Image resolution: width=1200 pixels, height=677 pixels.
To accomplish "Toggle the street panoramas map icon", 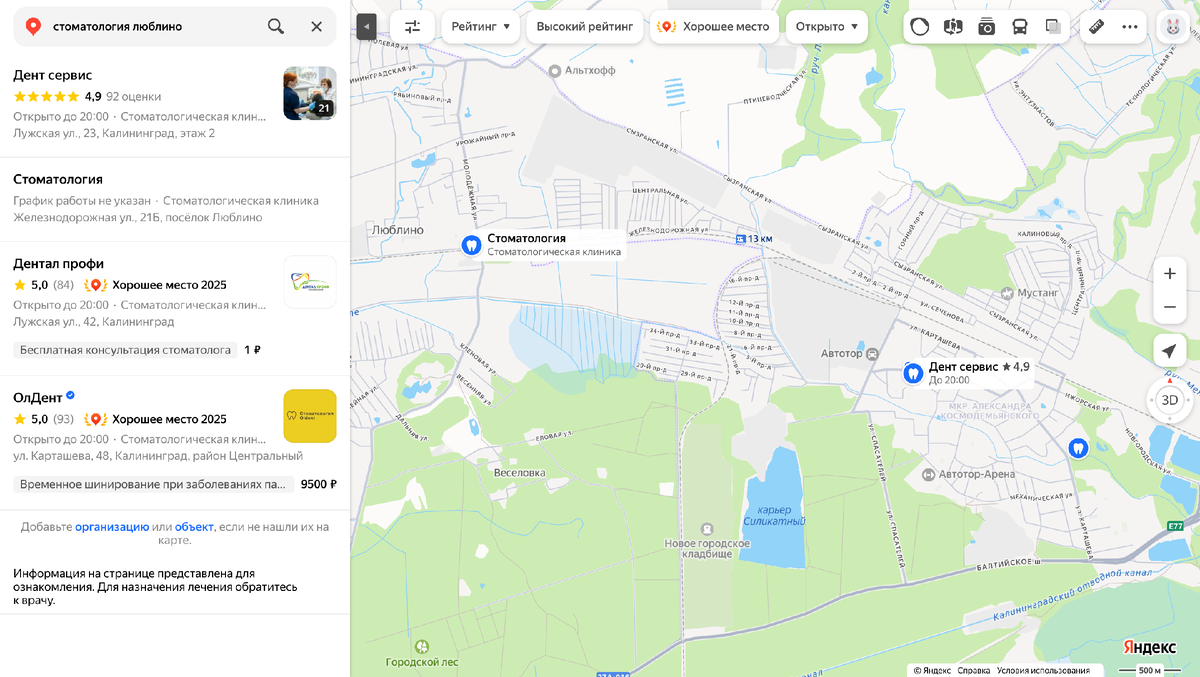I will 953,27.
